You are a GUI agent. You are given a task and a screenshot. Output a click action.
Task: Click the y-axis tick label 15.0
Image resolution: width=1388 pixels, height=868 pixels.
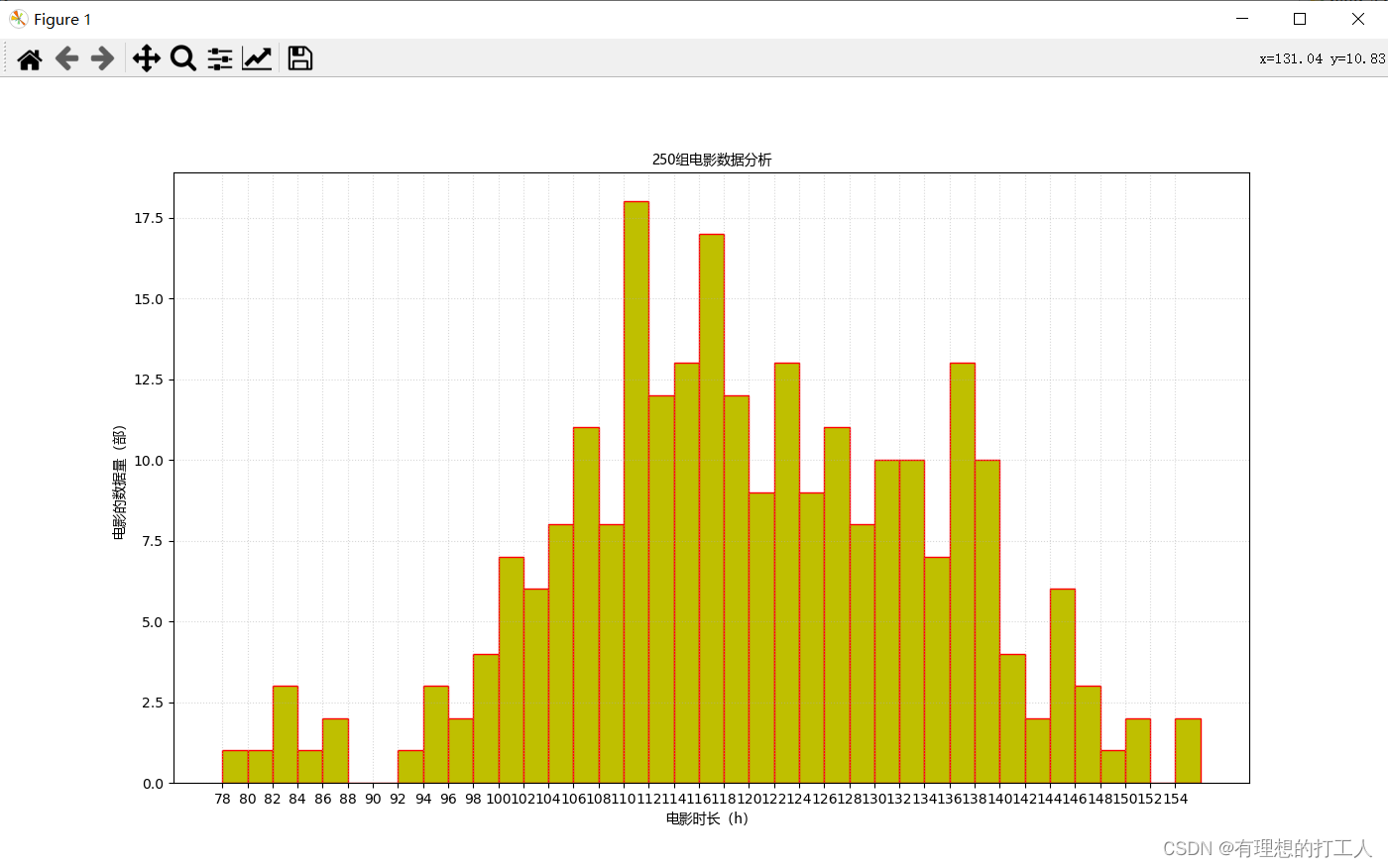pos(149,299)
